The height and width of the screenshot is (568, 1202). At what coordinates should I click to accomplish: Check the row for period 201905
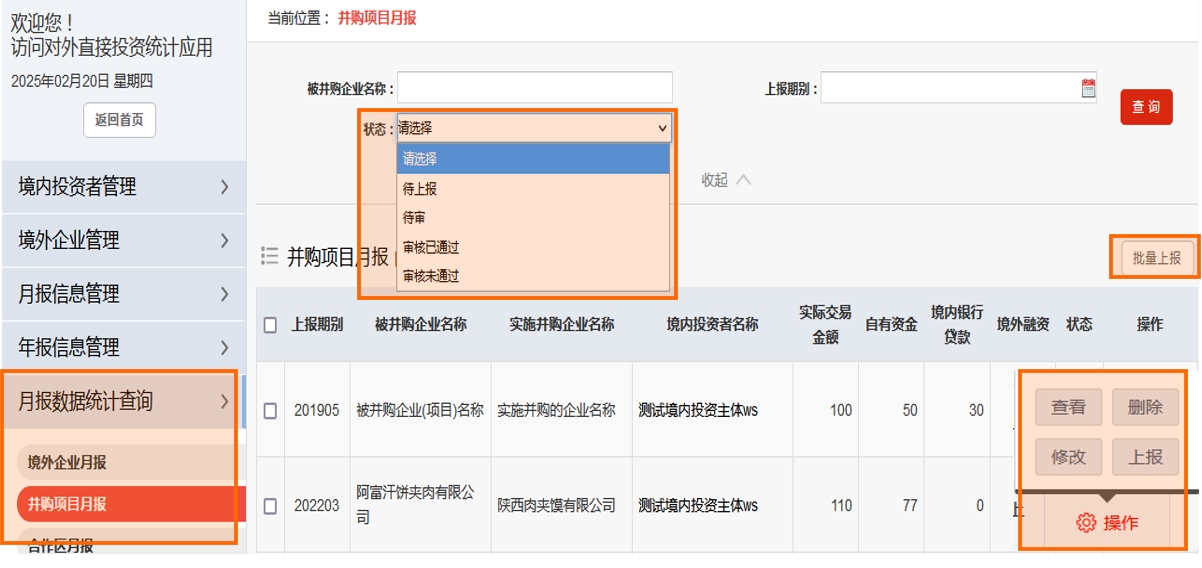pyautogui.click(x=270, y=410)
